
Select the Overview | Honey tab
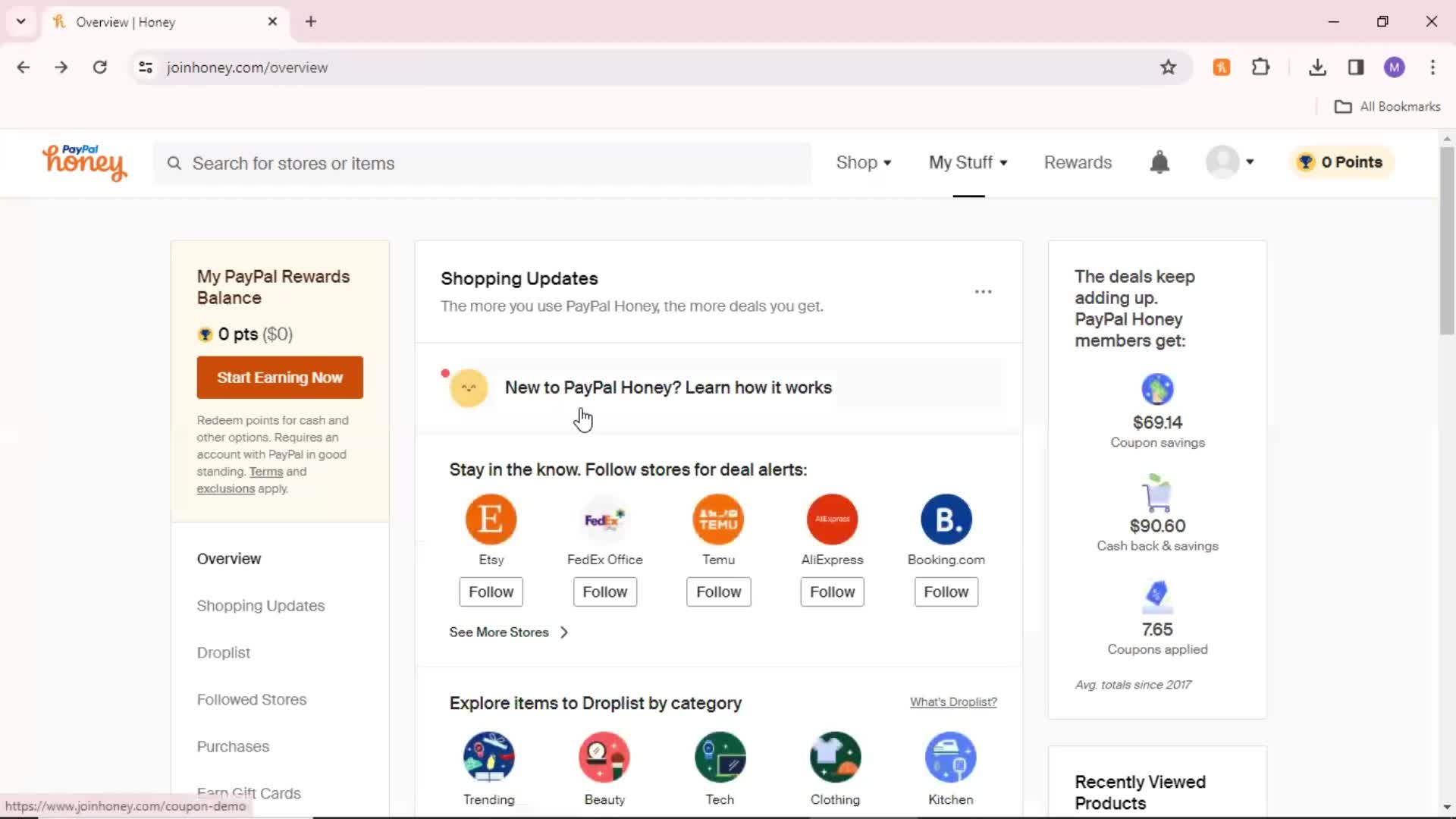pyautogui.click(x=165, y=21)
